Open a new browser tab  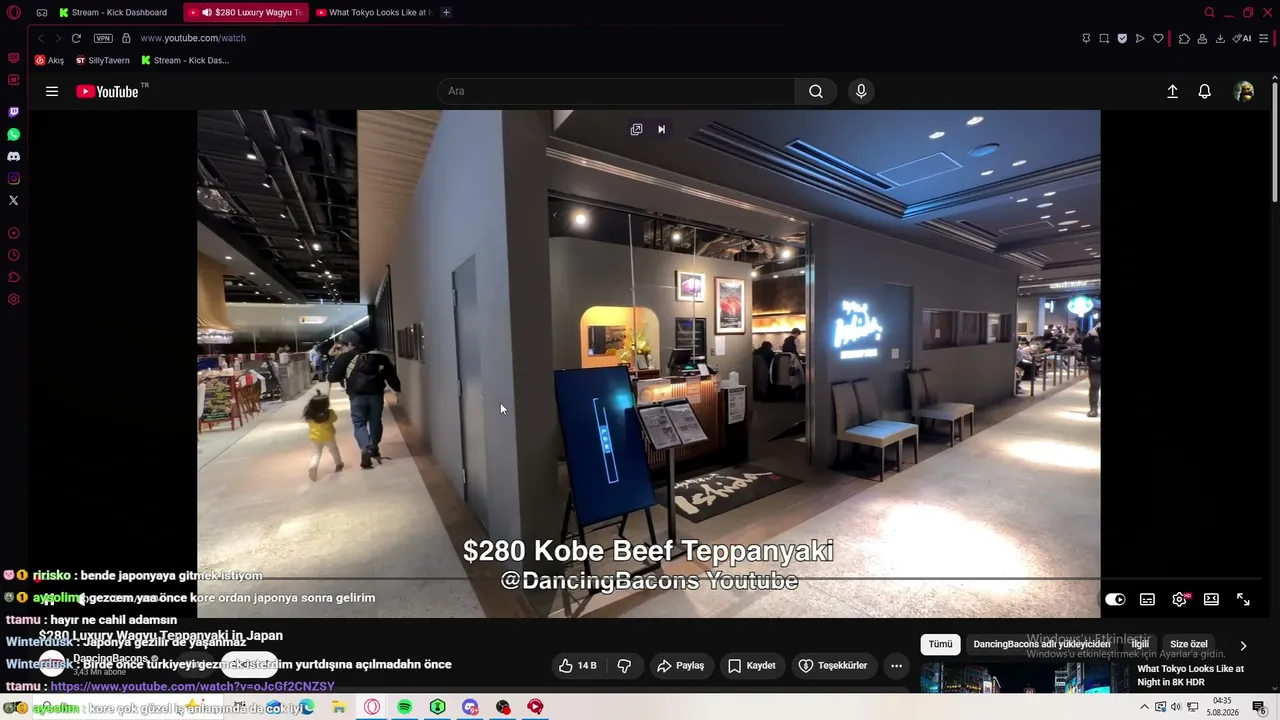click(x=446, y=12)
